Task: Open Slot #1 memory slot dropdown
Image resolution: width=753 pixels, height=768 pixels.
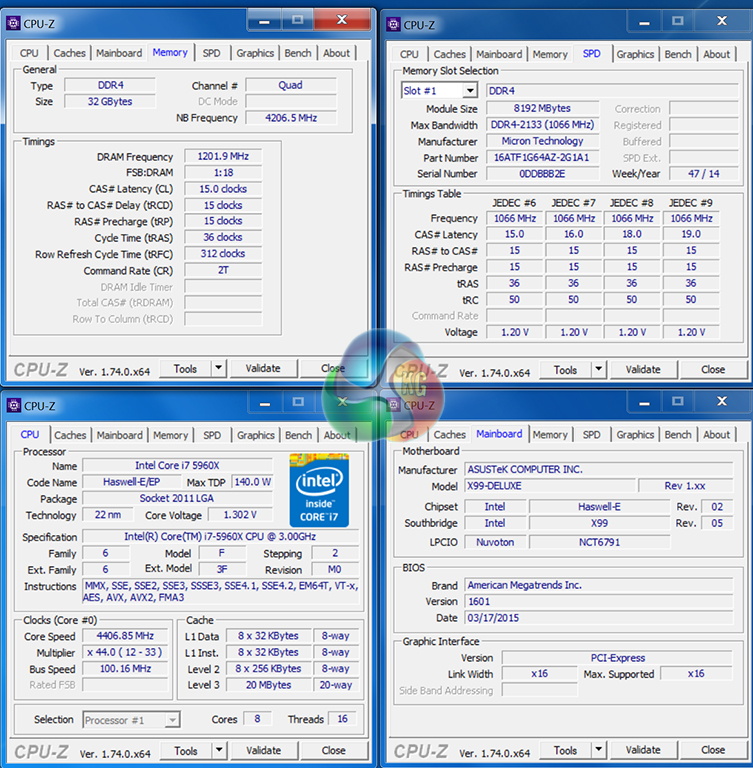Action: click(x=470, y=91)
